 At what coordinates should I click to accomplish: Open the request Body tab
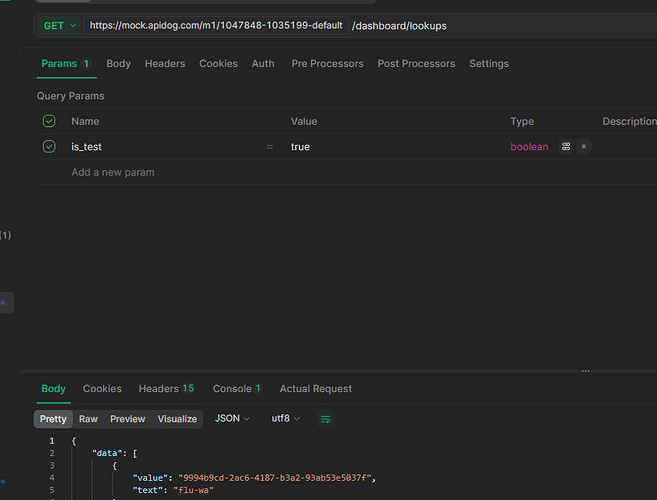click(x=119, y=64)
